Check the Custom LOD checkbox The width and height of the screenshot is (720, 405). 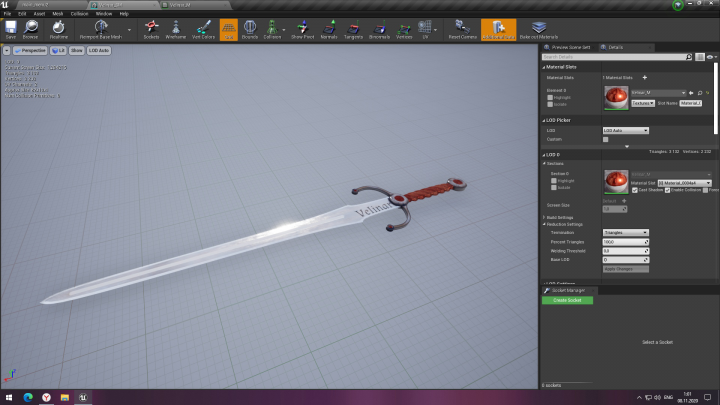(606, 139)
